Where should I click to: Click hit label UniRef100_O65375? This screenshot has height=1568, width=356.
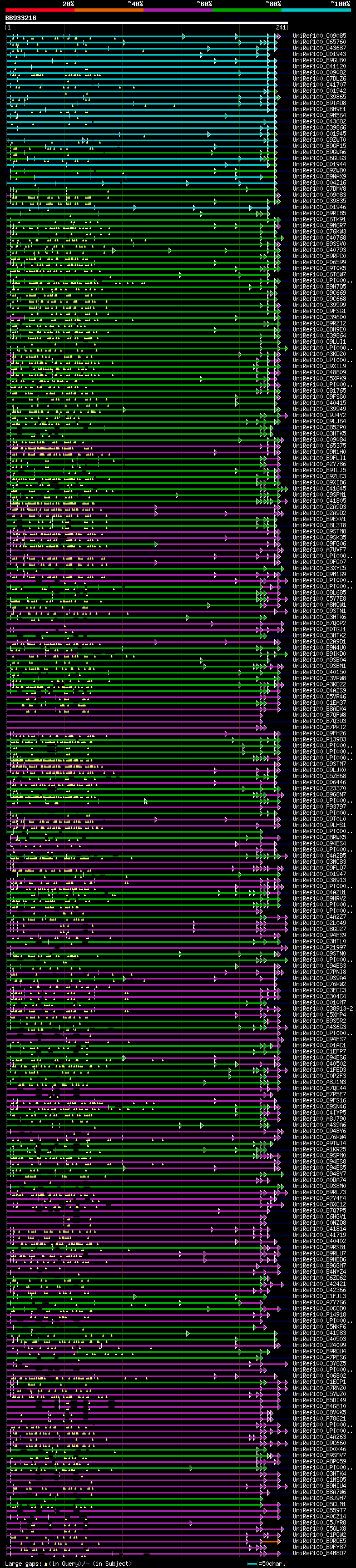[319, 446]
